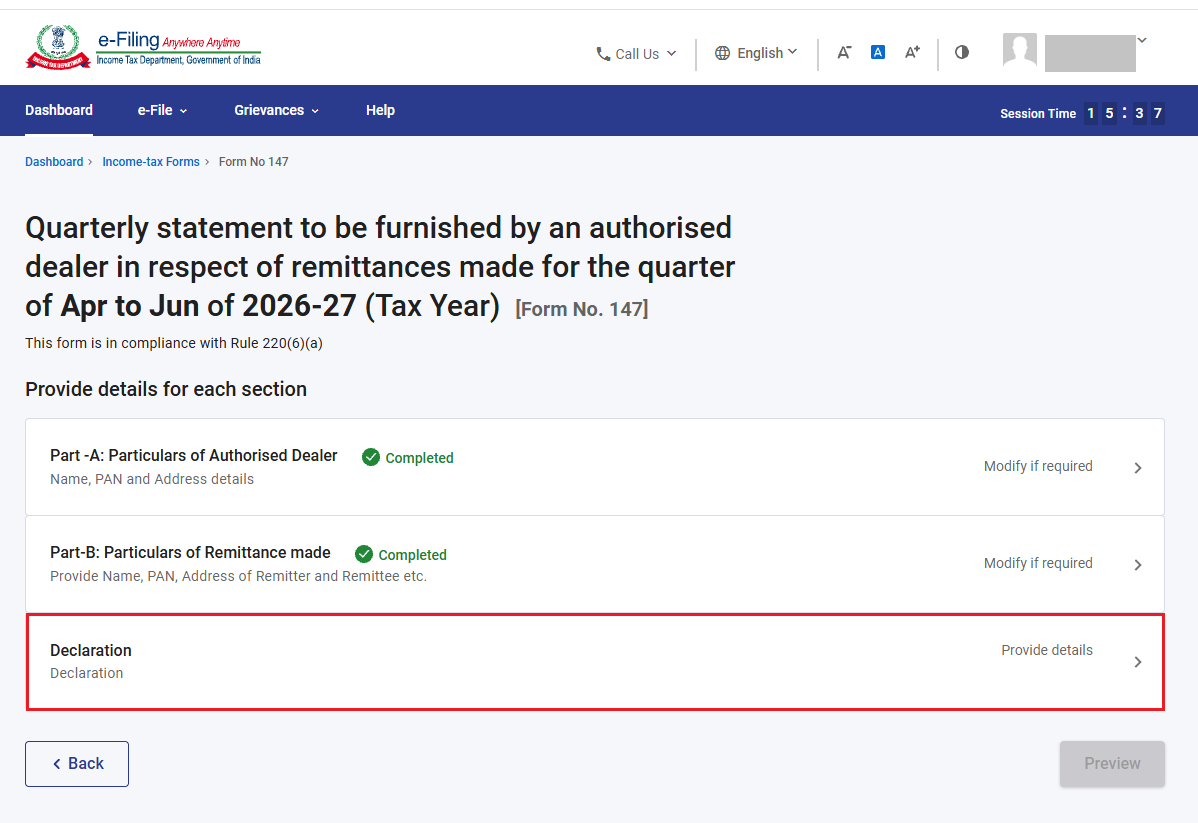The height and width of the screenshot is (823, 1198).
Task: Click the increase font size A+ icon
Action: point(912,52)
